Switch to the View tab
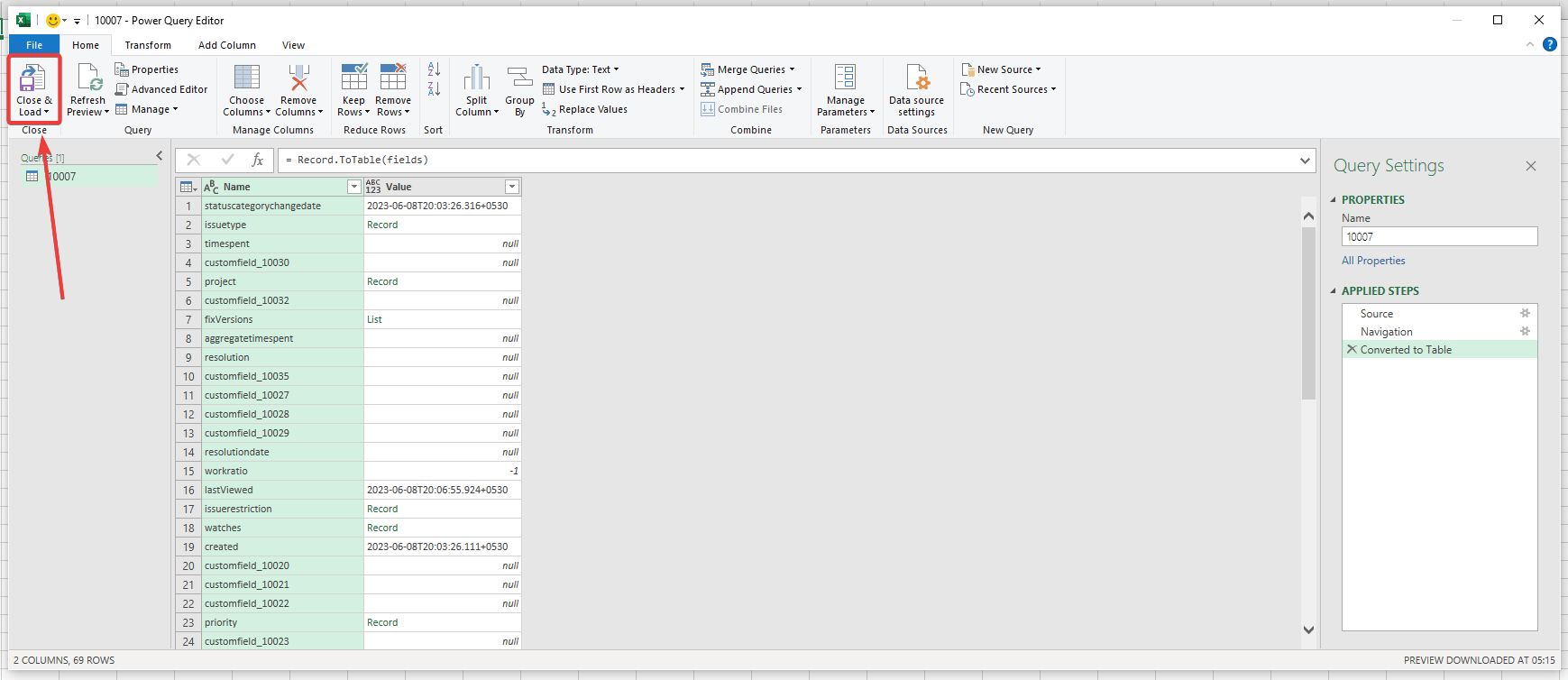The height and width of the screenshot is (680, 1568). click(293, 45)
